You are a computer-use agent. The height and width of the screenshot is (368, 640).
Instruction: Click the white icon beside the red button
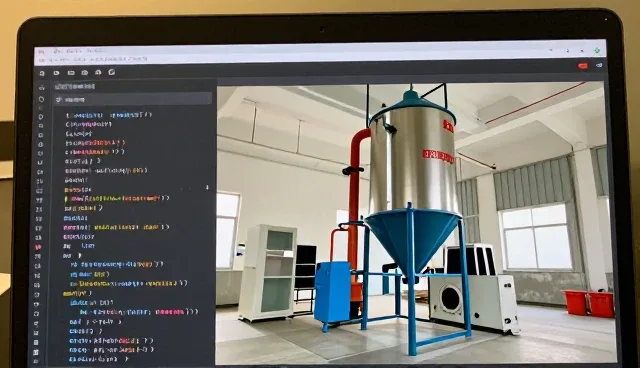tap(599, 65)
